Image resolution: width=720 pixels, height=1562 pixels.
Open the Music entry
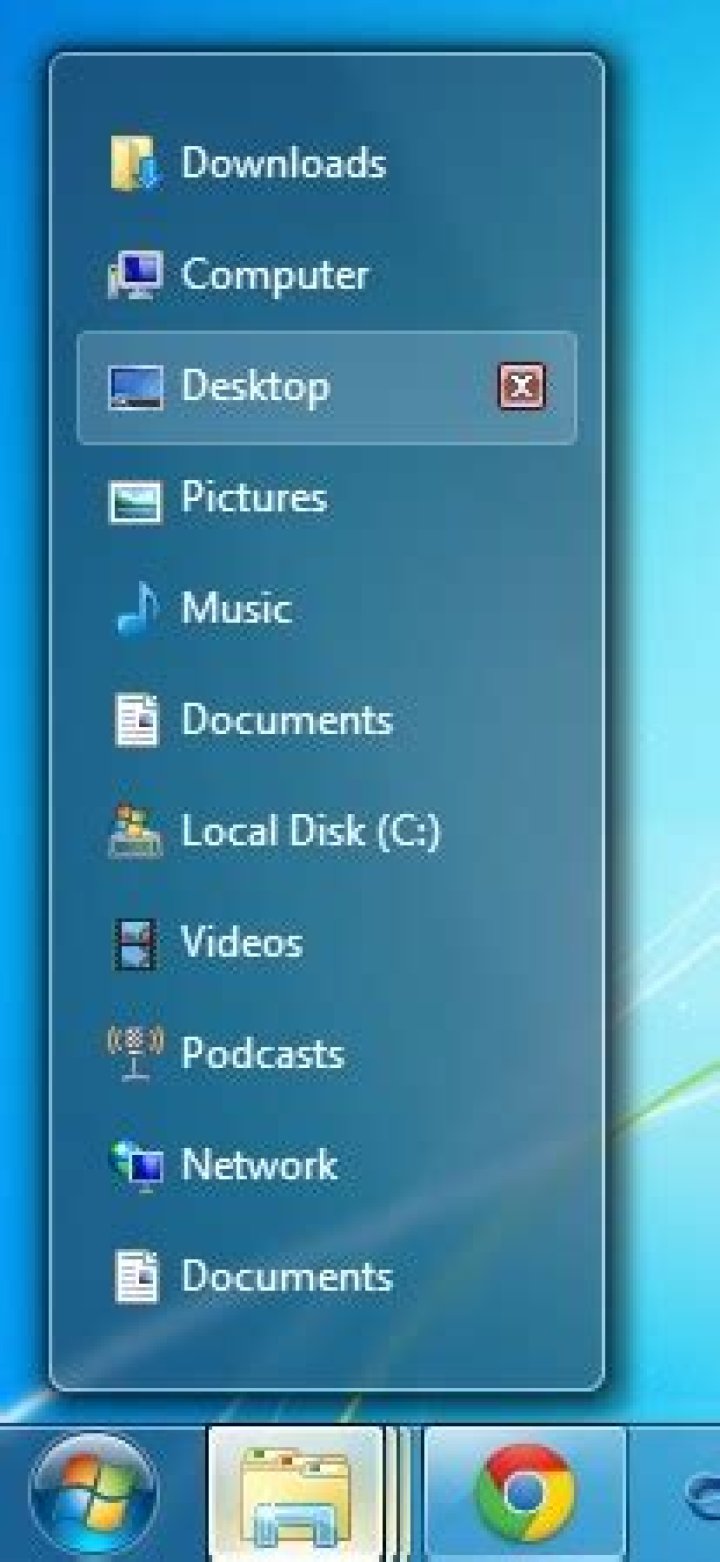pos(326,609)
